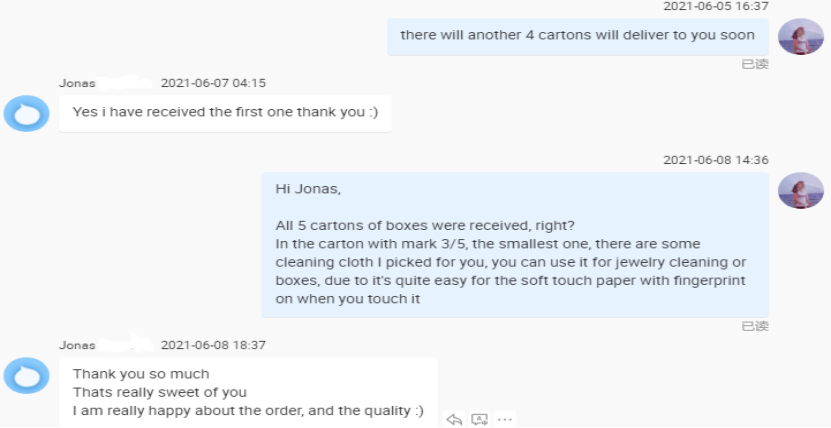Viewport: 831px width, 428px height.
Task: Open the Jonas name label dated 2021-06-07
Action: pyautogui.click(x=77, y=83)
